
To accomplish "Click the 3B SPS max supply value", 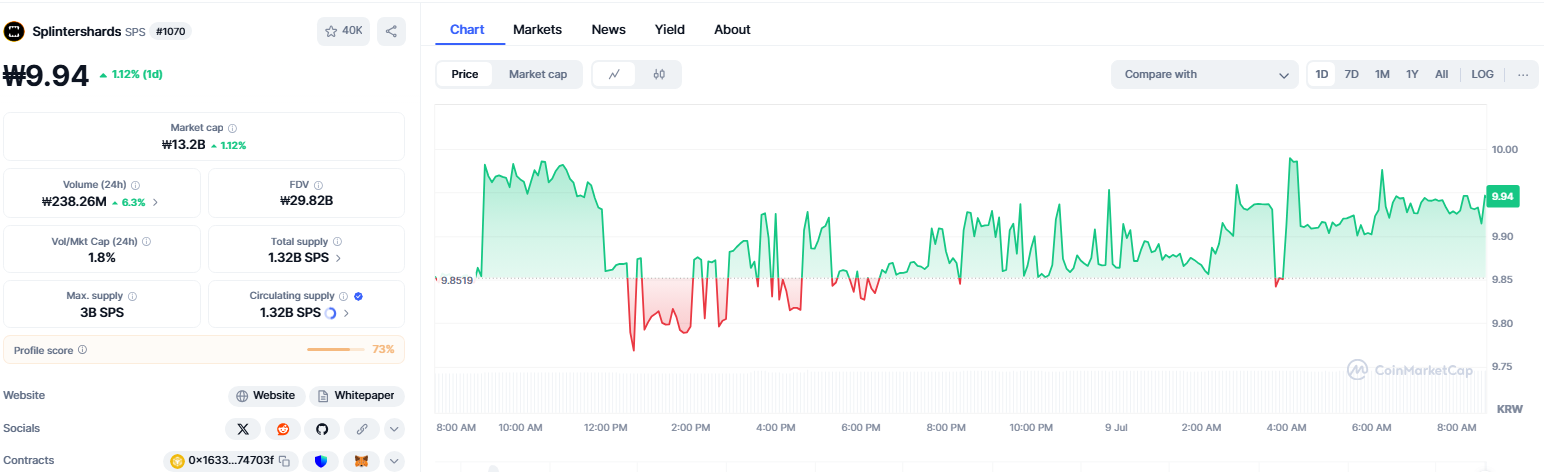I will 102,313.
